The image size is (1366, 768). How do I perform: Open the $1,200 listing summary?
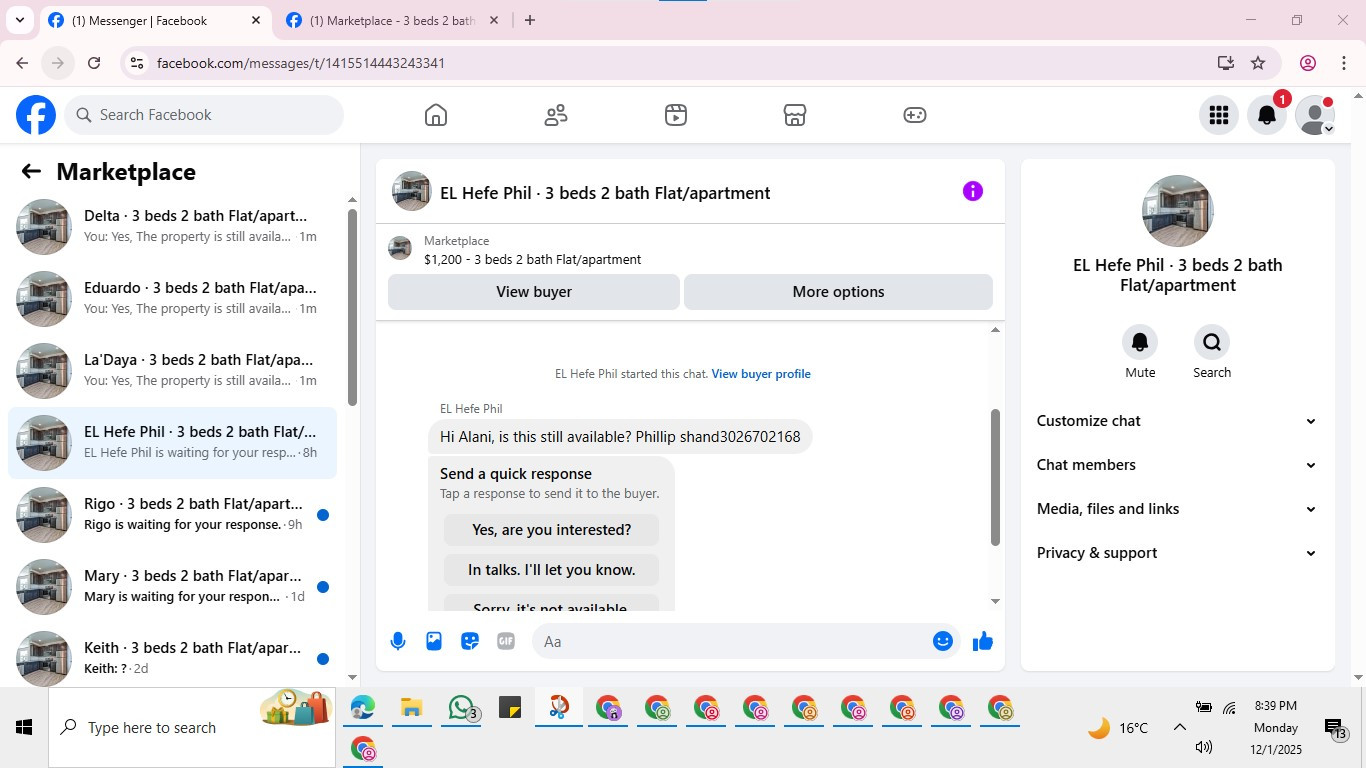tap(690, 250)
